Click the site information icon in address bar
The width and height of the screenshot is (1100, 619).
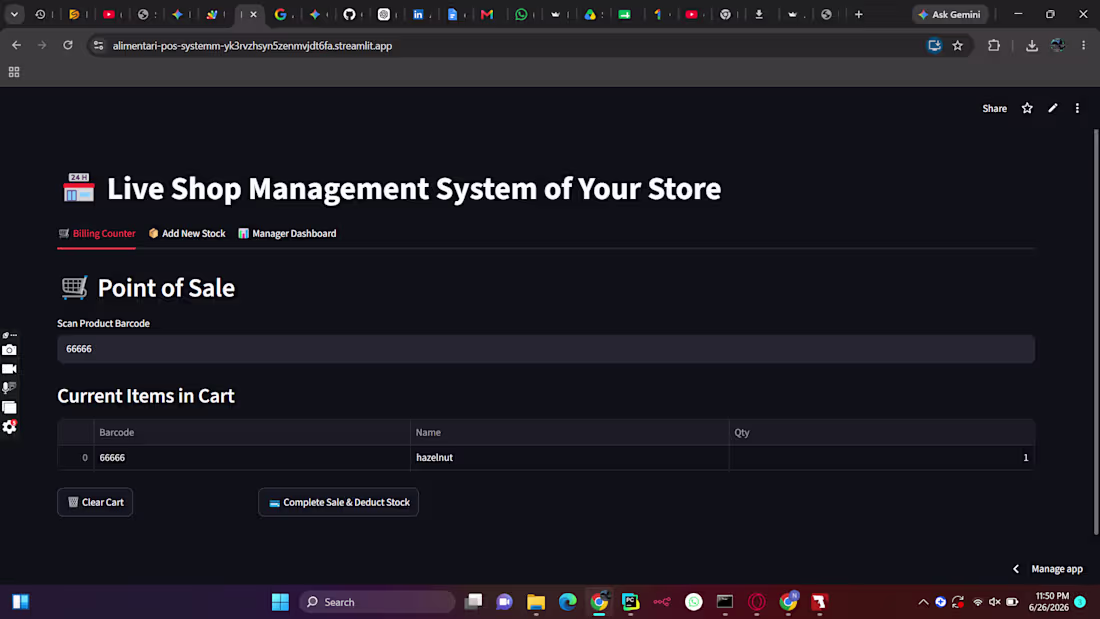coord(98,46)
